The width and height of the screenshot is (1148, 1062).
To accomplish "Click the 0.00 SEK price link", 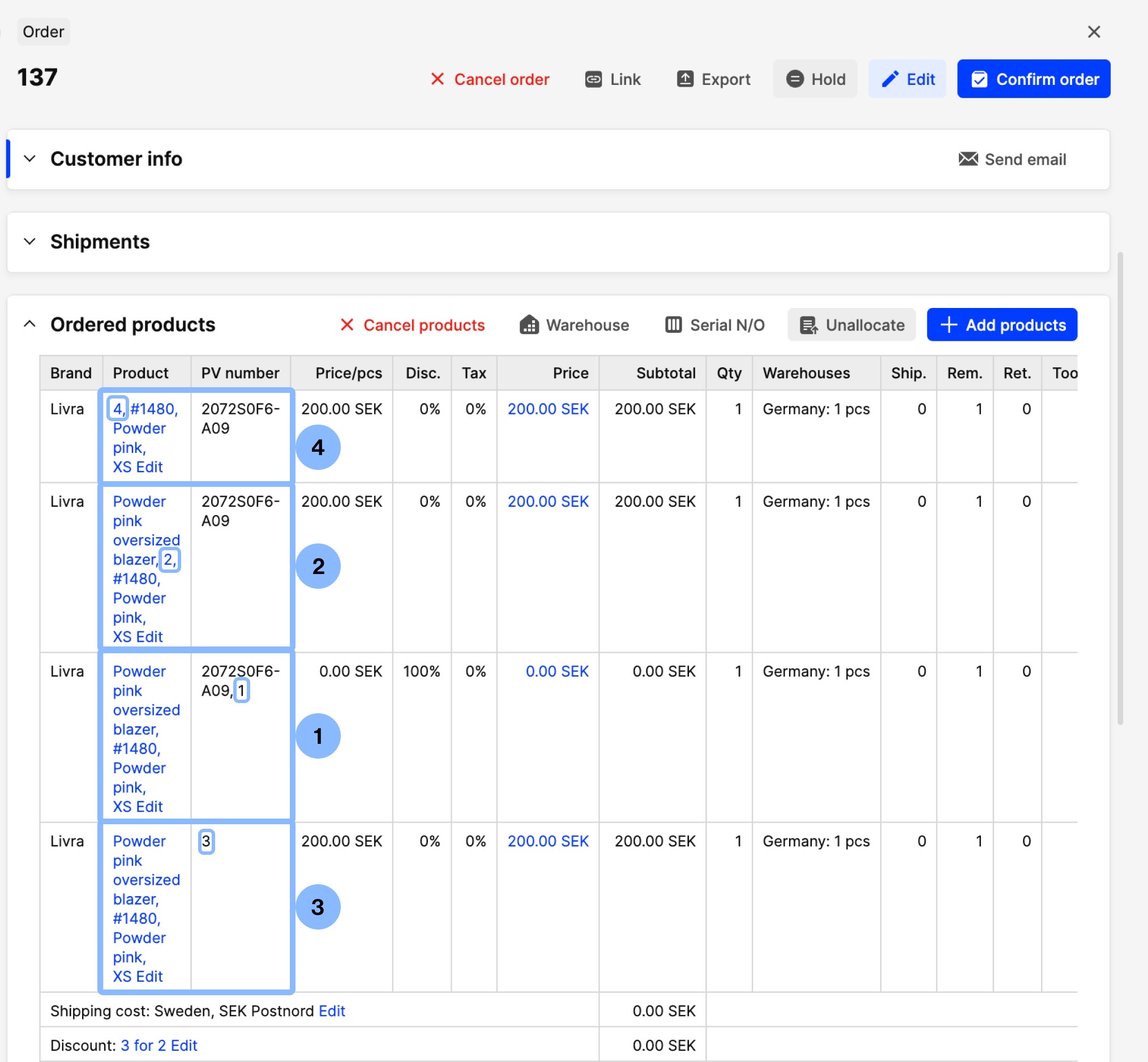I will (x=557, y=671).
